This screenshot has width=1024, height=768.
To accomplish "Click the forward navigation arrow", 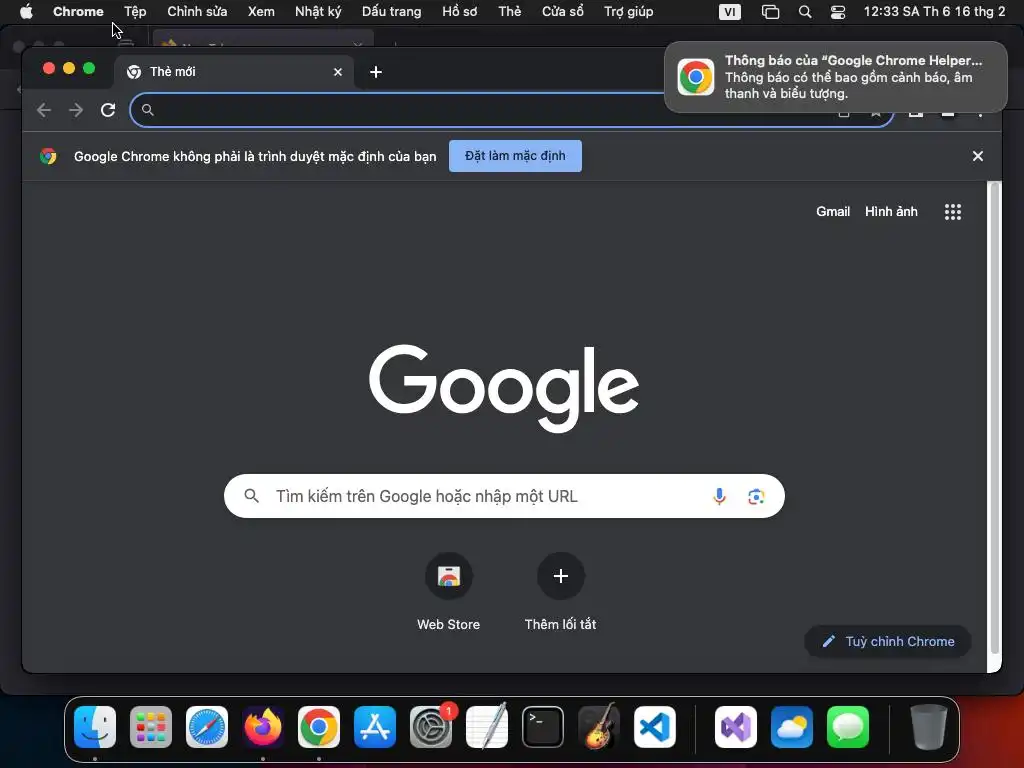I will coord(76,110).
